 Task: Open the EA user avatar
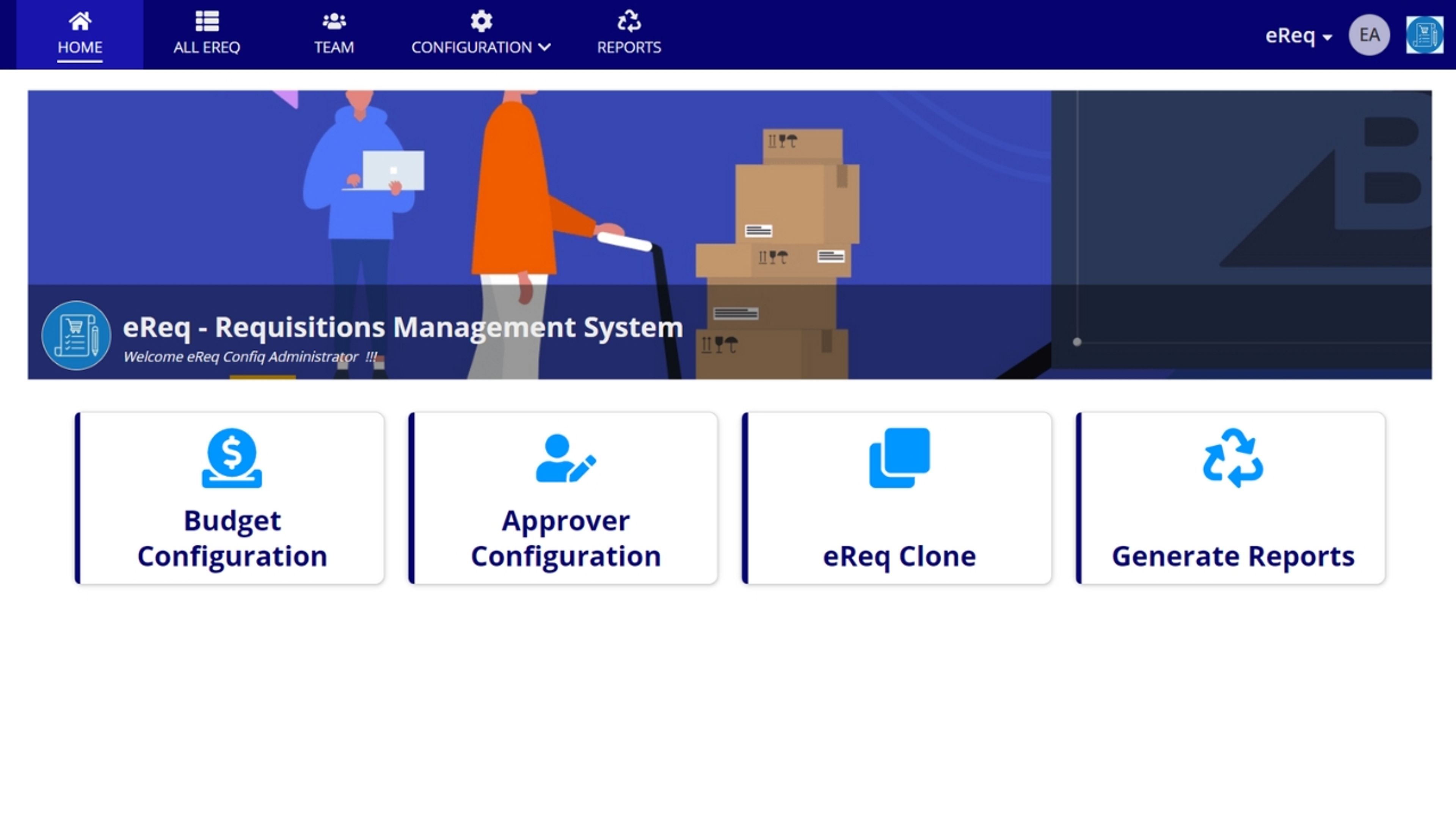[1369, 35]
